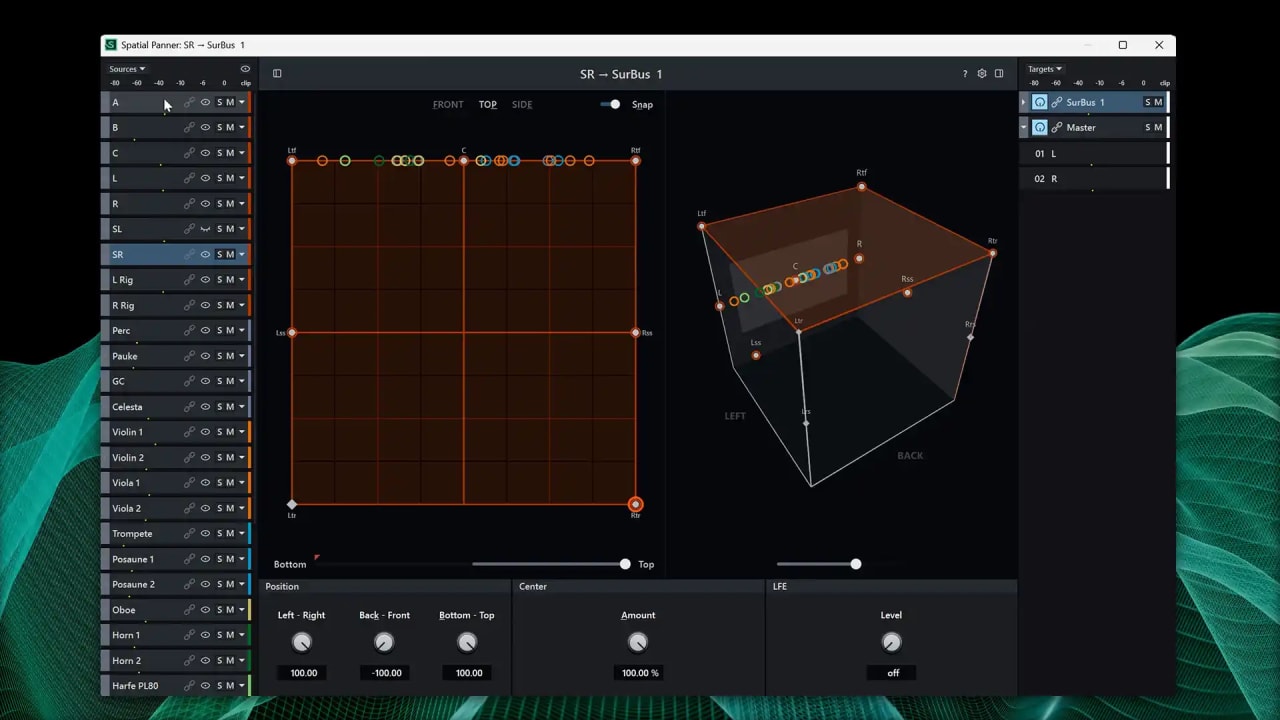This screenshot has width=1280, height=720.
Task: Open the help question mark
Action: pyautogui.click(x=965, y=74)
